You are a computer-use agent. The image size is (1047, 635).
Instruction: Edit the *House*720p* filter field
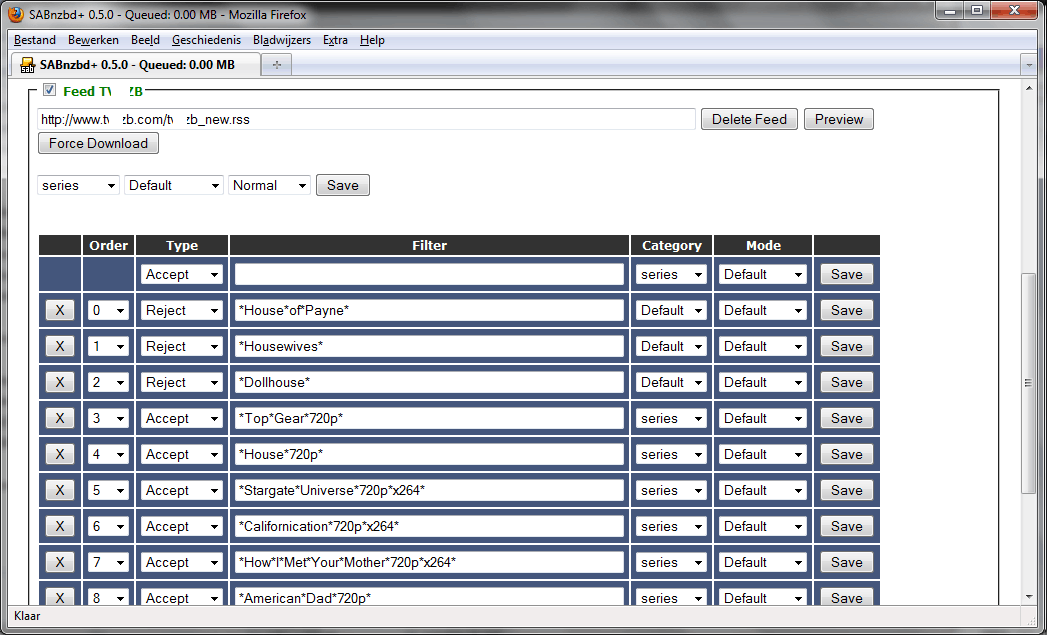pos(429,455)
